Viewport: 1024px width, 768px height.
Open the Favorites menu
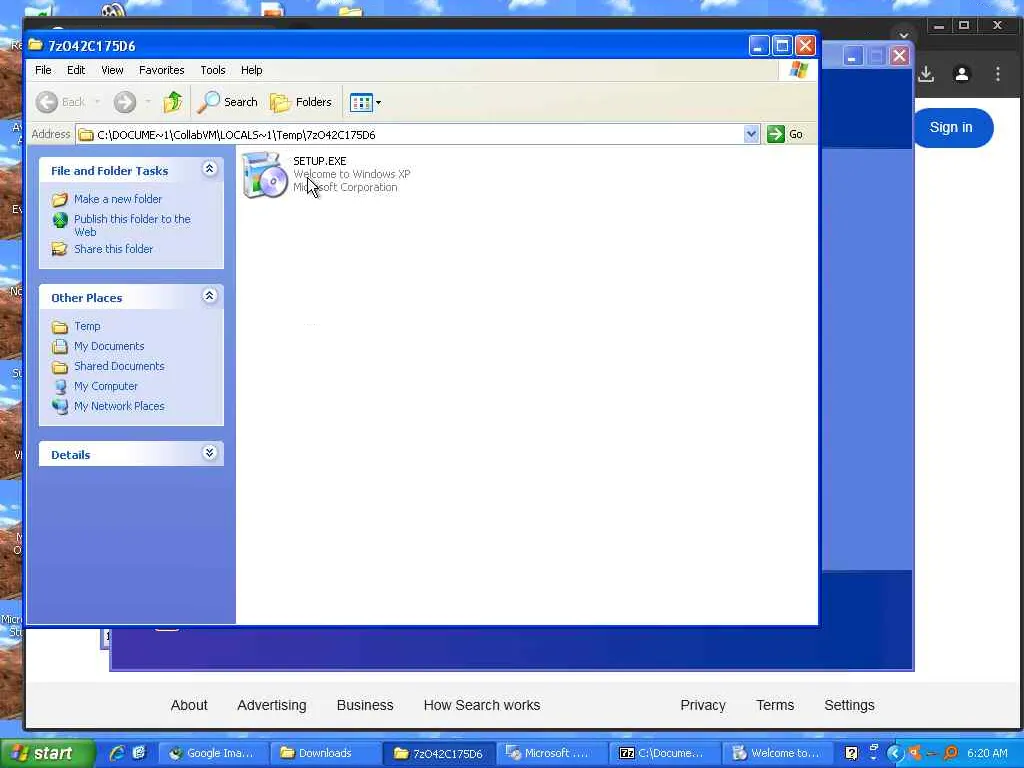tap(161, 70)
